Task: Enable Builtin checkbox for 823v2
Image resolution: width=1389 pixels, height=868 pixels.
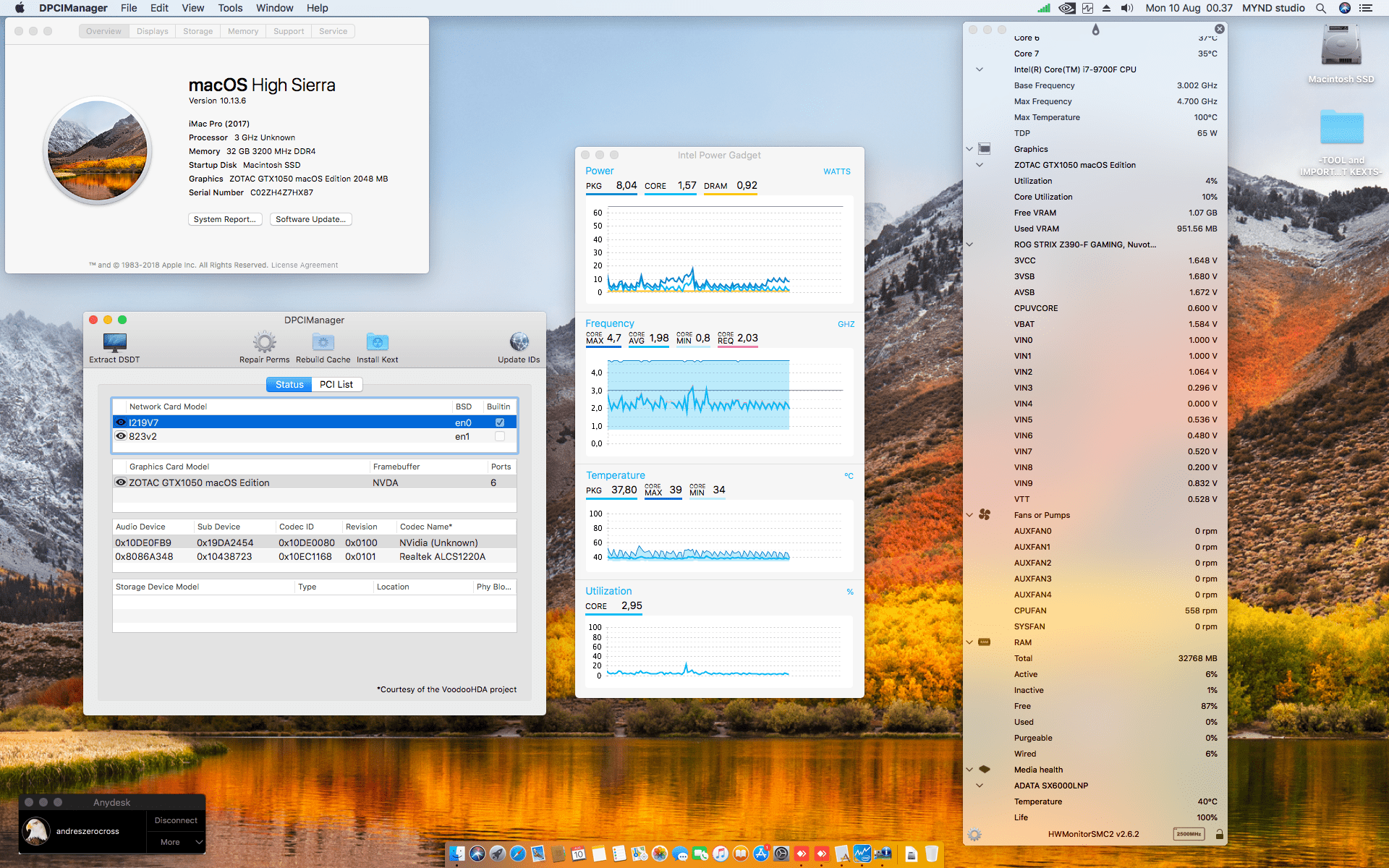Action: 500,436
